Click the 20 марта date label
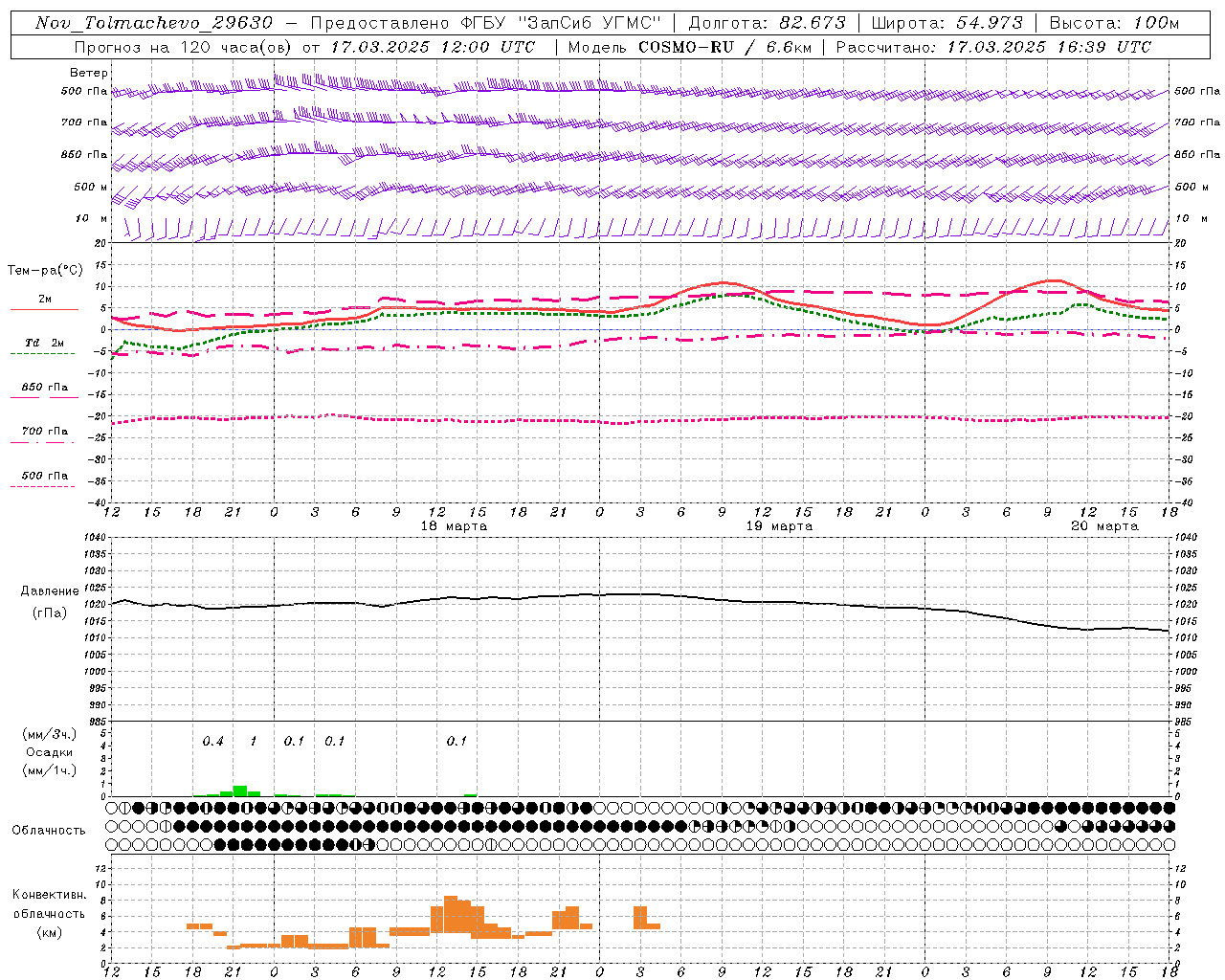The height and width of the screenshot is (980, 1225). click(1104, 526)
